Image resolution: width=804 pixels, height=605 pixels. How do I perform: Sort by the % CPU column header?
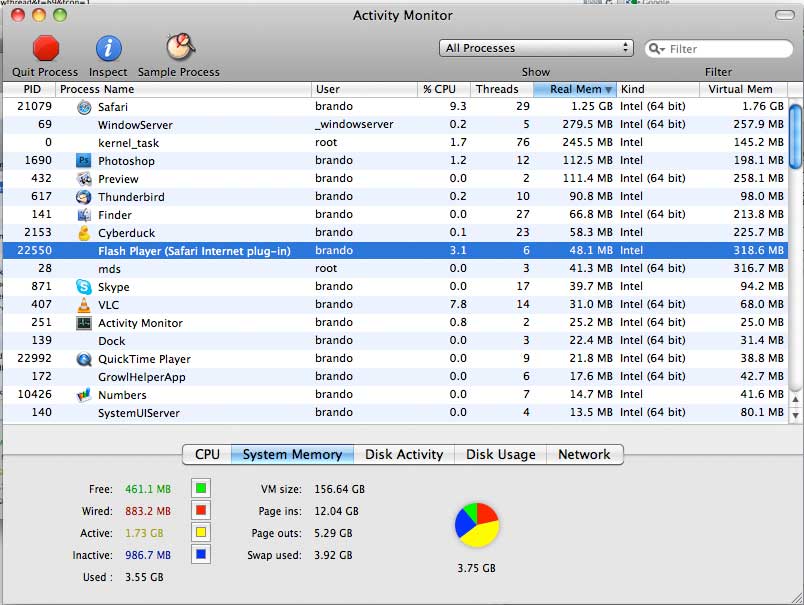444,89
